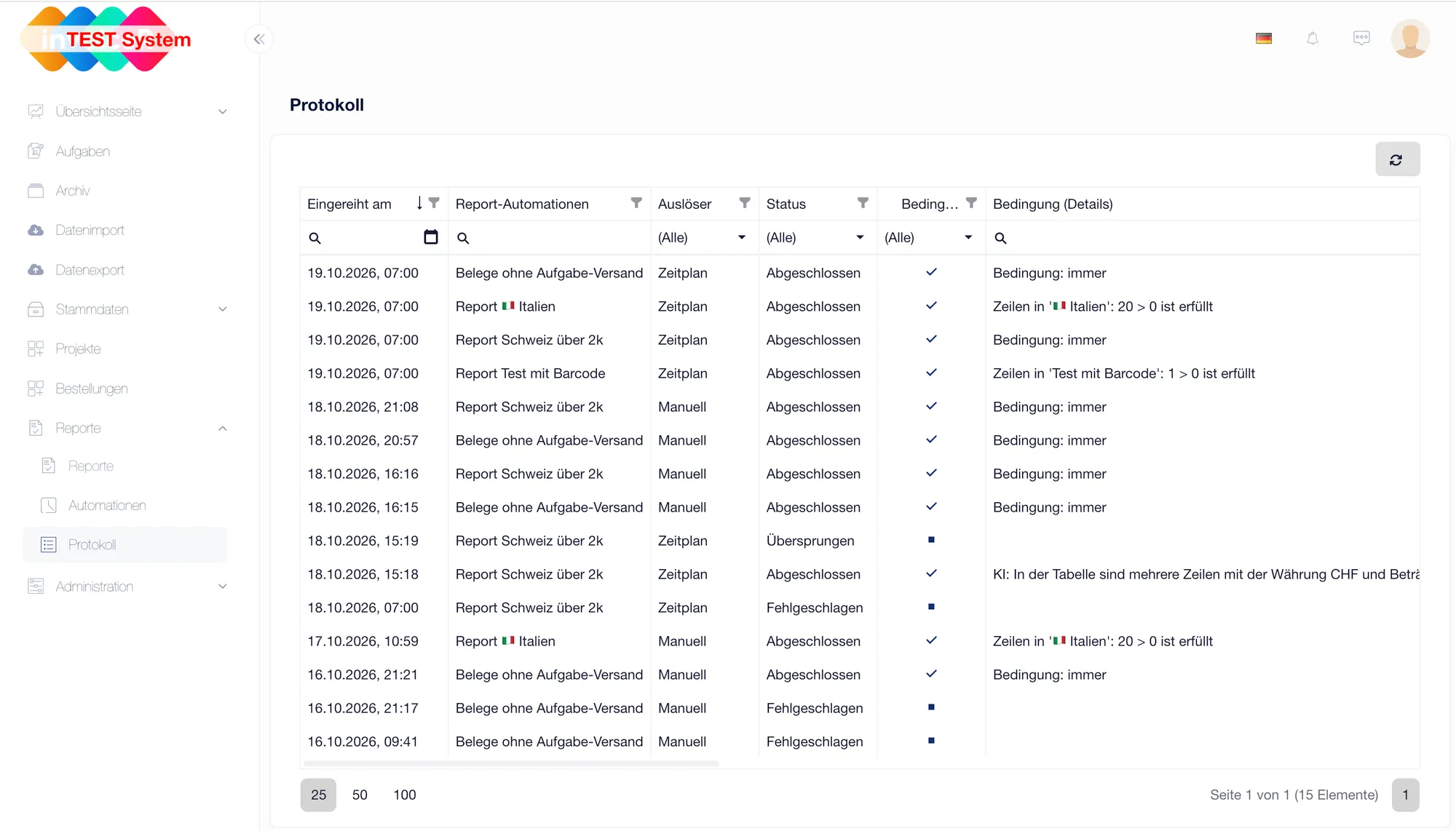The image size is (1456, 831).
Task: Open the calendar date picker icon
Action: [x=431, y=237]
